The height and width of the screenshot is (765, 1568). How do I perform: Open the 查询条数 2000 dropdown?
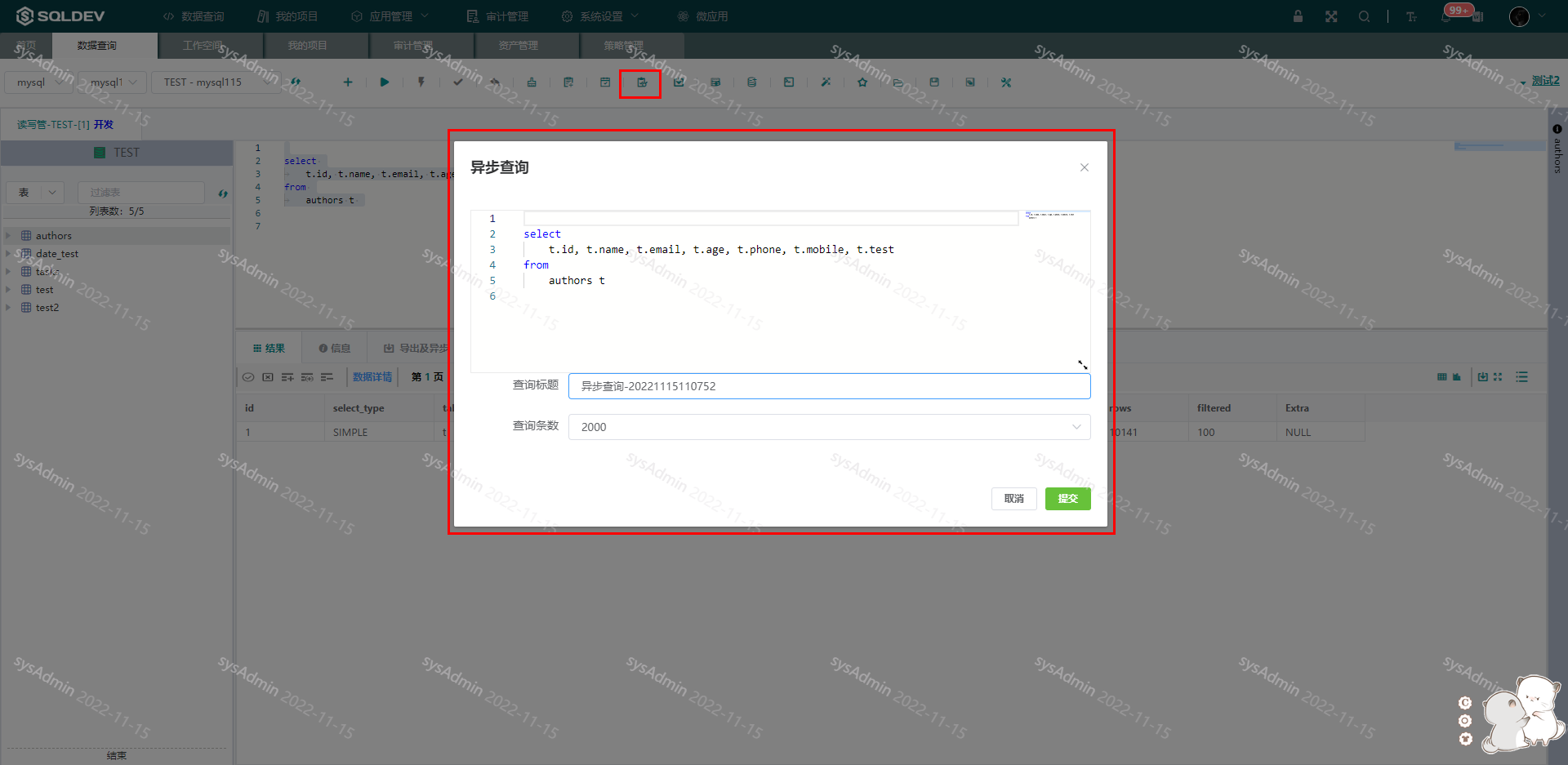click(x=830, y=427)
